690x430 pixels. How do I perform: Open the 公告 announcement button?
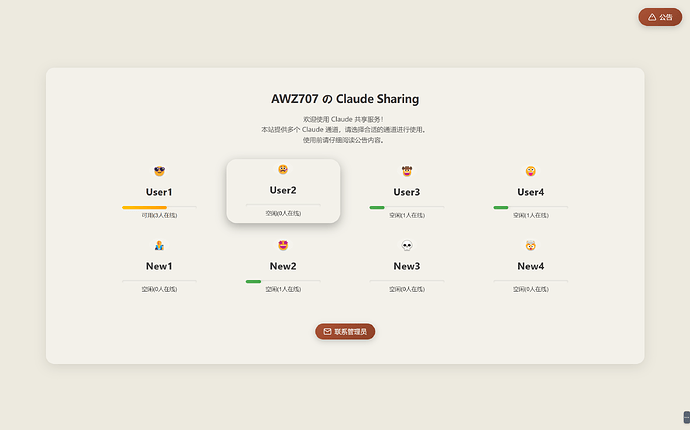point(660,17)
